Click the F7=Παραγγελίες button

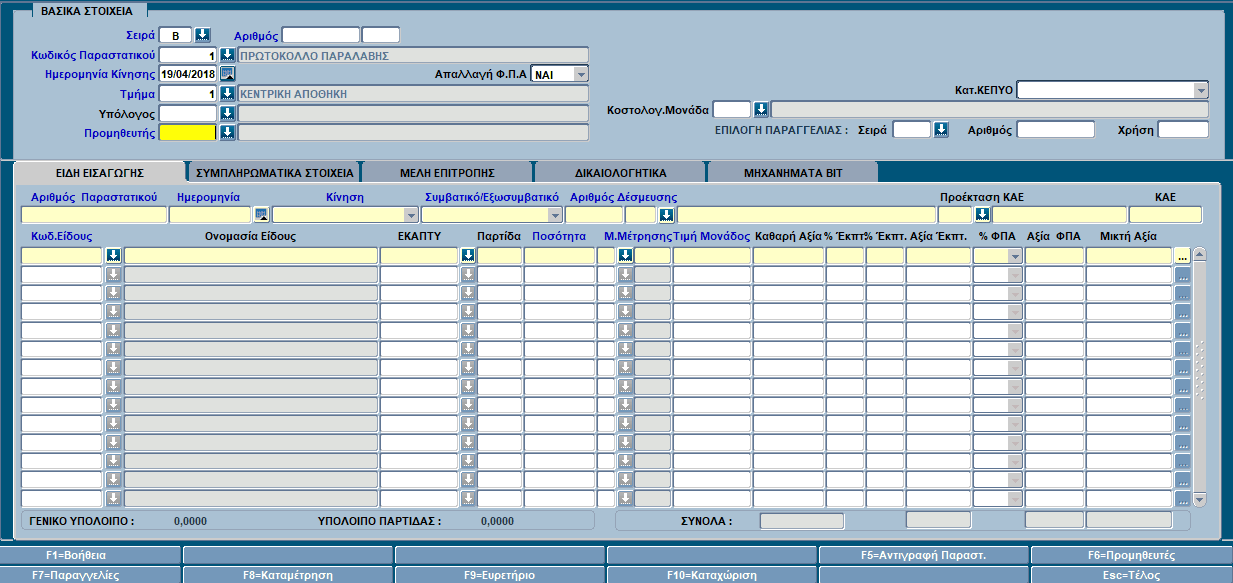point(91,575)
